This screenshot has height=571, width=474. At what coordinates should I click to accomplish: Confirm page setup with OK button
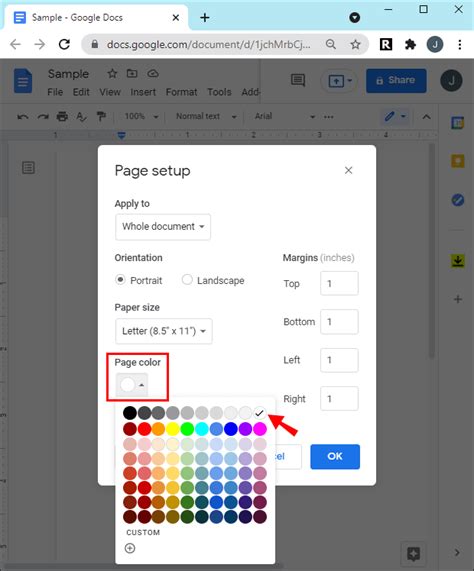pyautogui.click(x=335, y=456)
